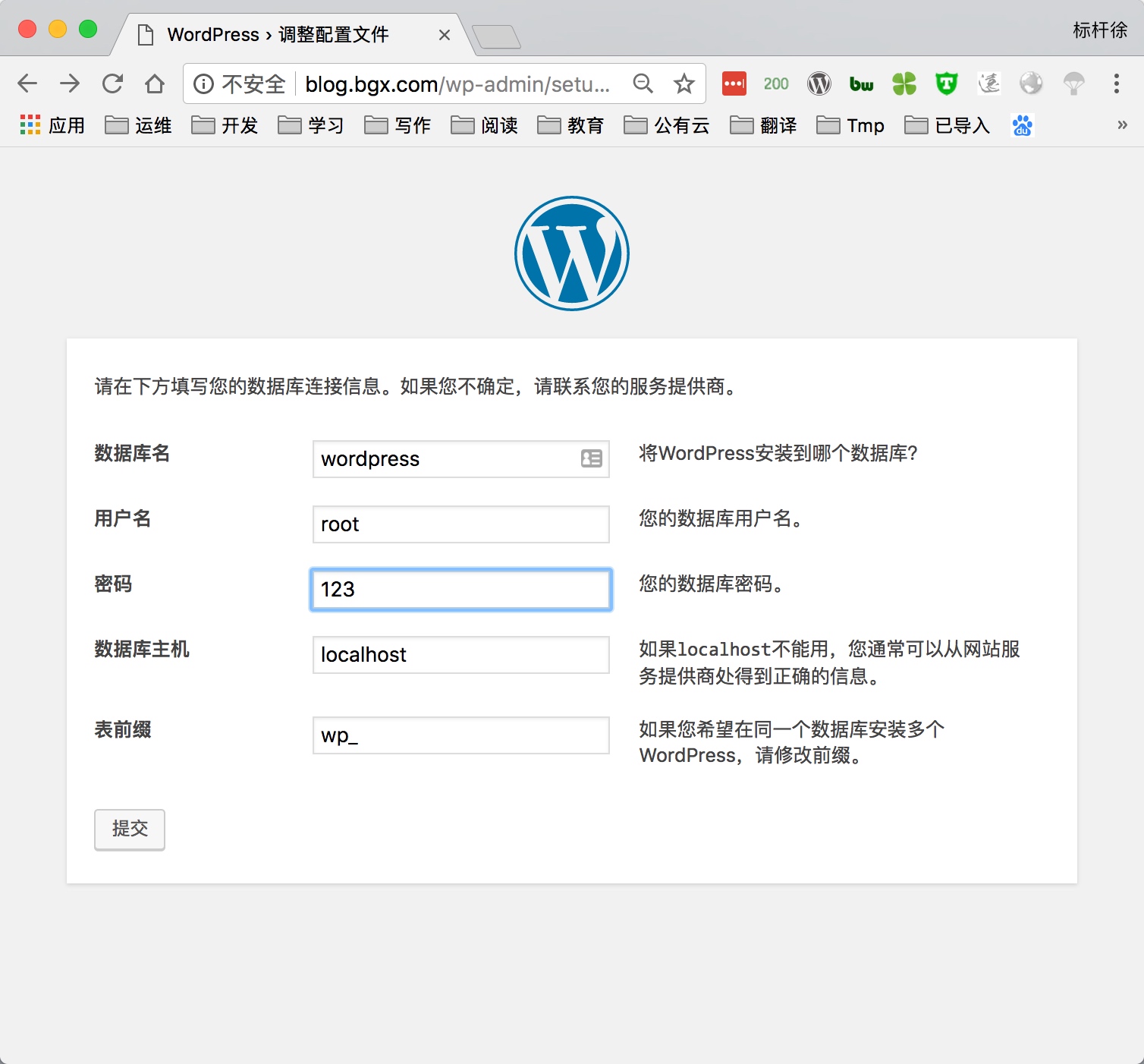Bookmark this page with the star icon
The height and width of the screenshot is (1064, 1144).
[684, 83]
